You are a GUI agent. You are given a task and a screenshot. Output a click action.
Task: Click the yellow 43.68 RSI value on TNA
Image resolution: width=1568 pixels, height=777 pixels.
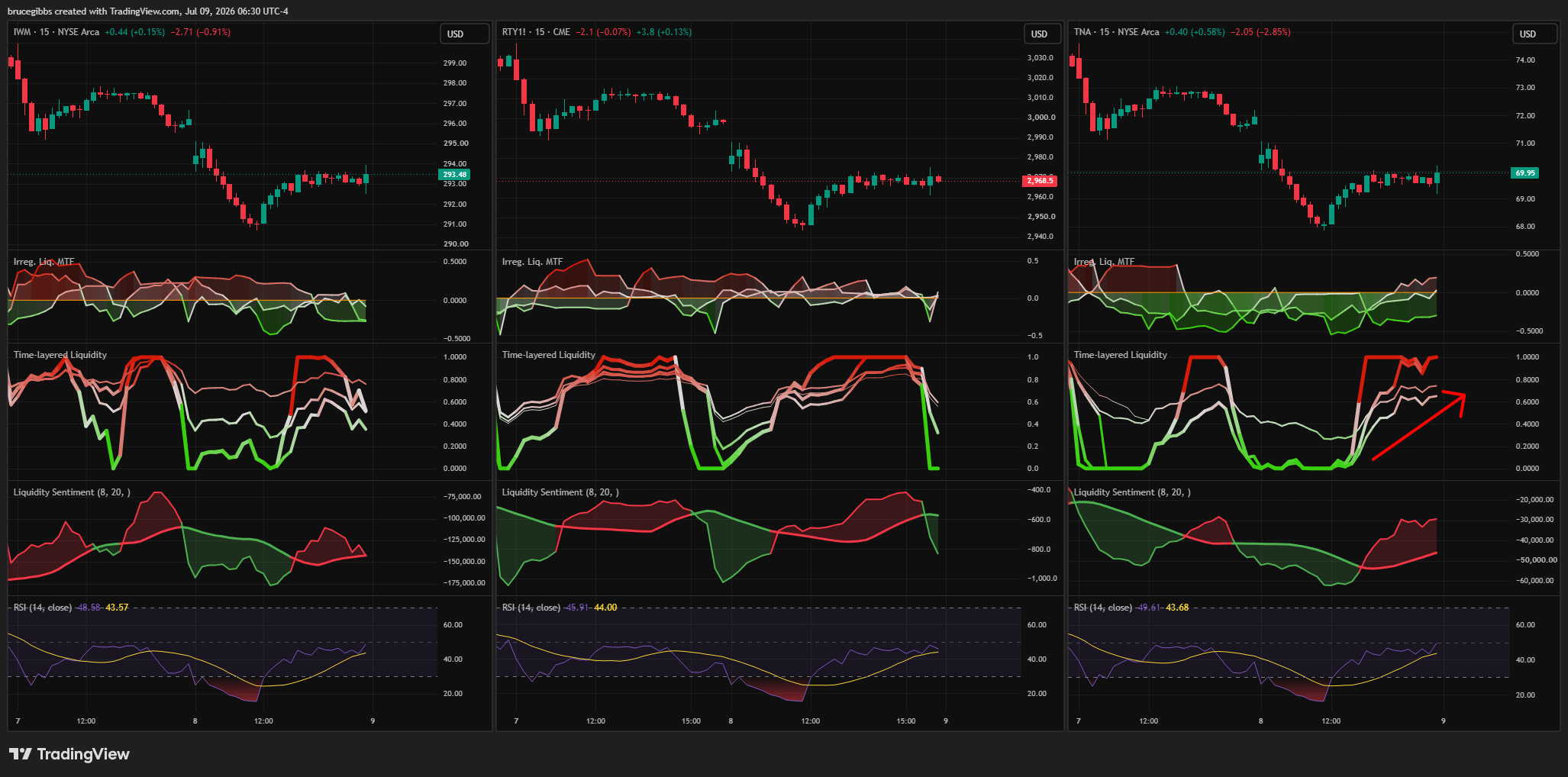tap(1177, 608)
